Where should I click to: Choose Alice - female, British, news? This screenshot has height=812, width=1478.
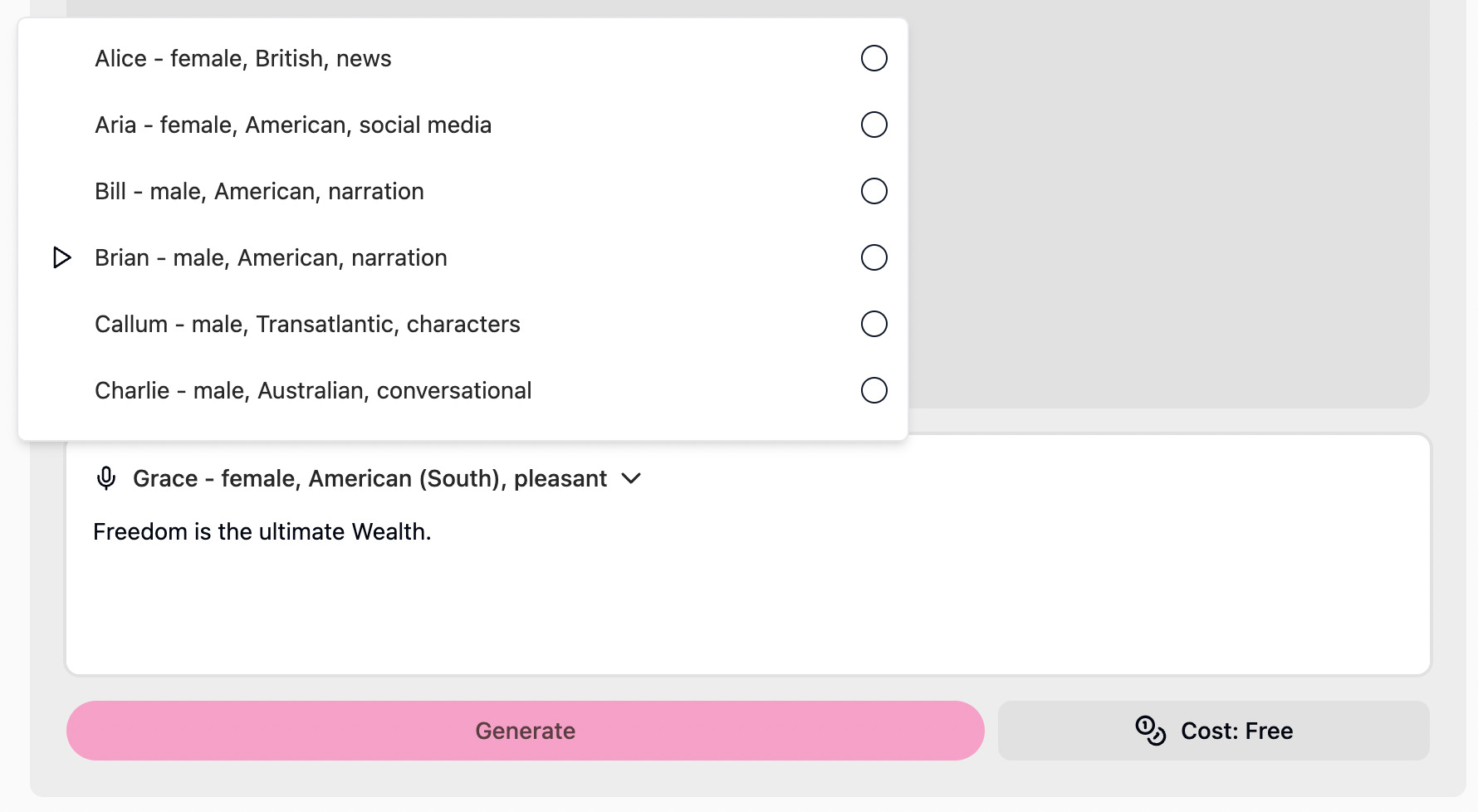point(462,58)
